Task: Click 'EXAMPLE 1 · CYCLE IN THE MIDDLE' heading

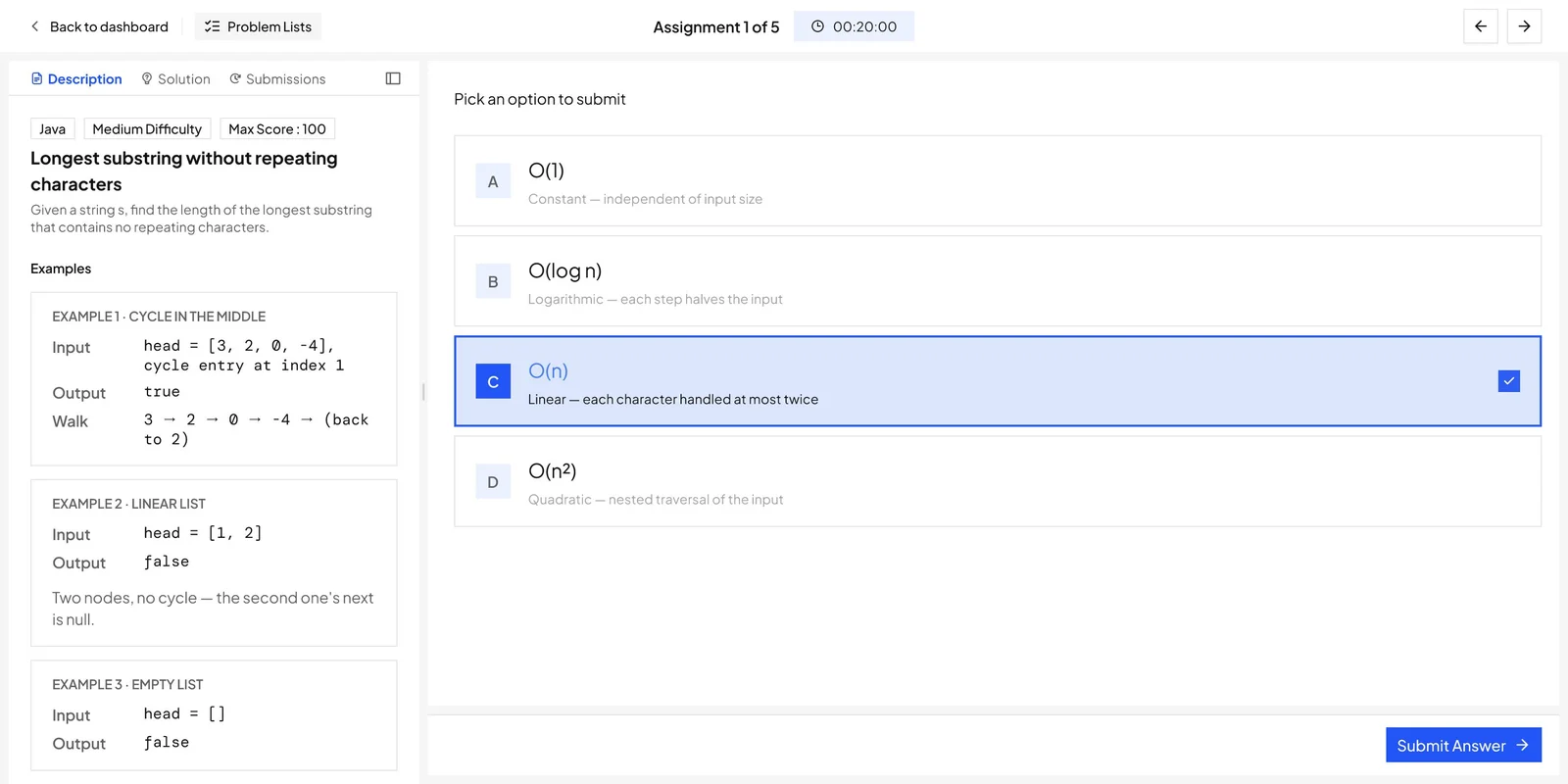Action: coord(159,317)
